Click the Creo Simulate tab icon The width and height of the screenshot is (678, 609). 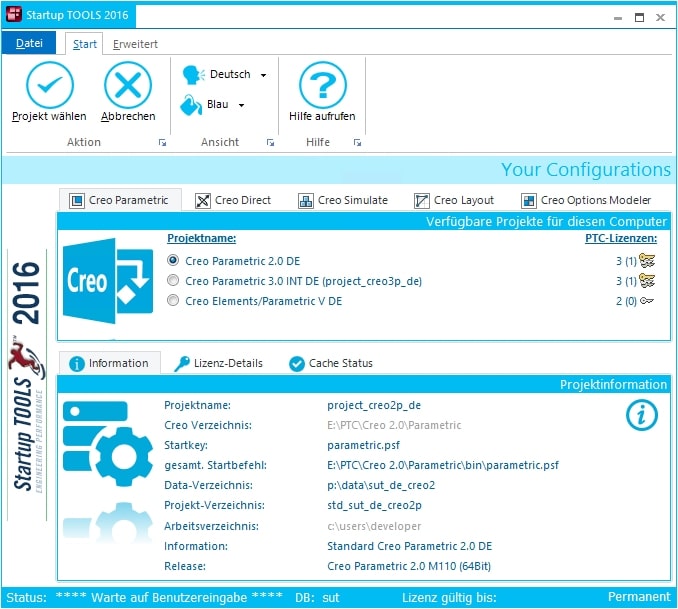tap(306, 201)
